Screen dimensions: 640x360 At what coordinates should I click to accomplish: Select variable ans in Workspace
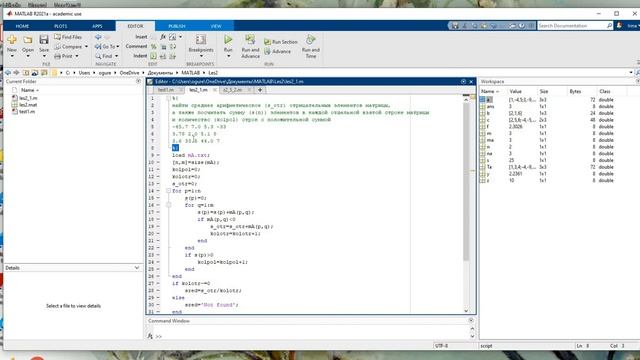490,107
